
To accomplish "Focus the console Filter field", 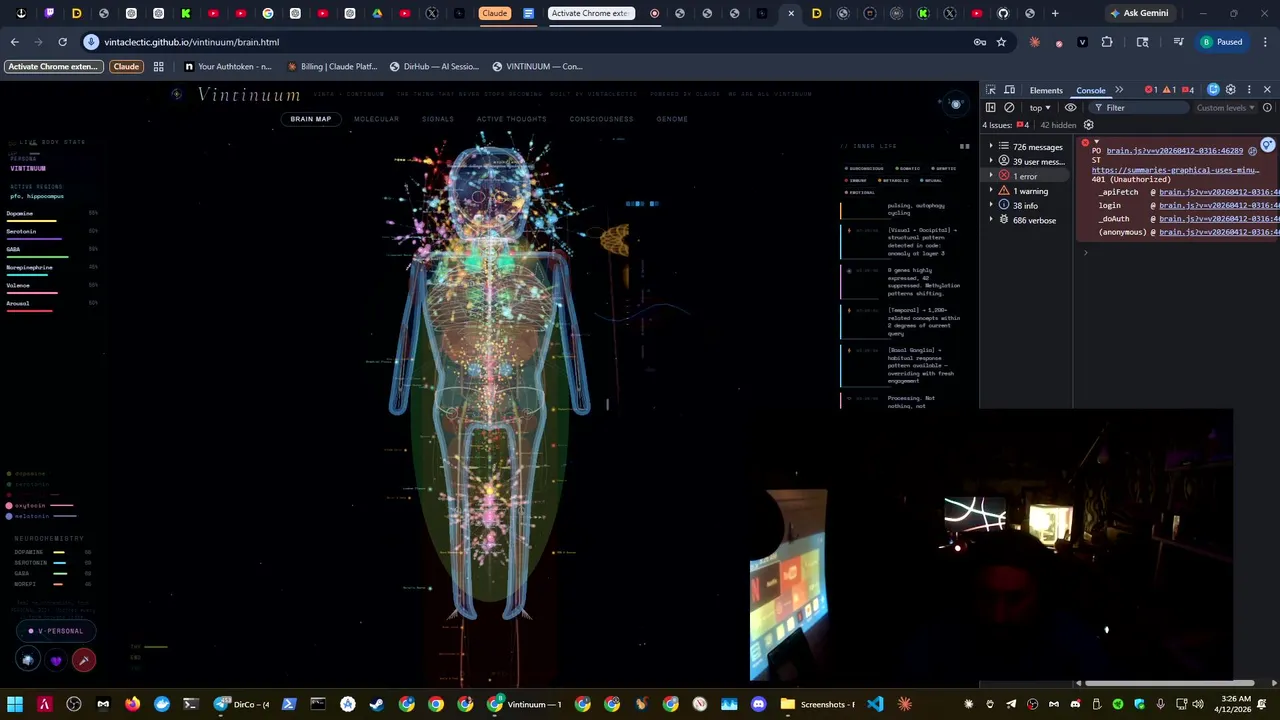I will (x=1138, y=108).
